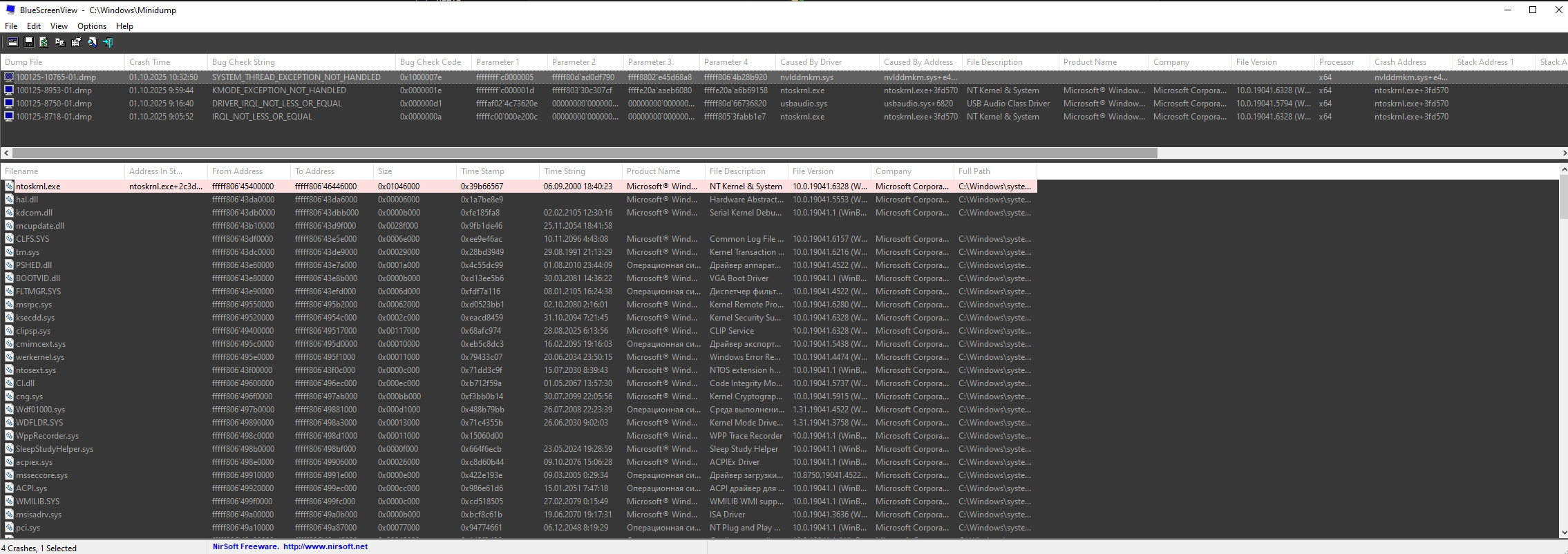Click the icon next to kdcom.dll
Viewport: 1568px width, 554px height.
pyautogui.click(x=9, y=212)
